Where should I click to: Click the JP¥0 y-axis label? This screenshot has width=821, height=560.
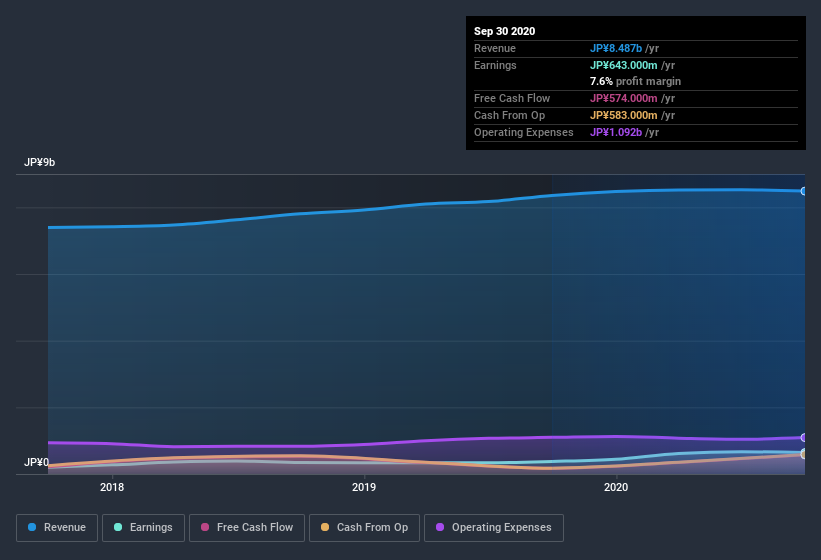(x=36, y=462)
